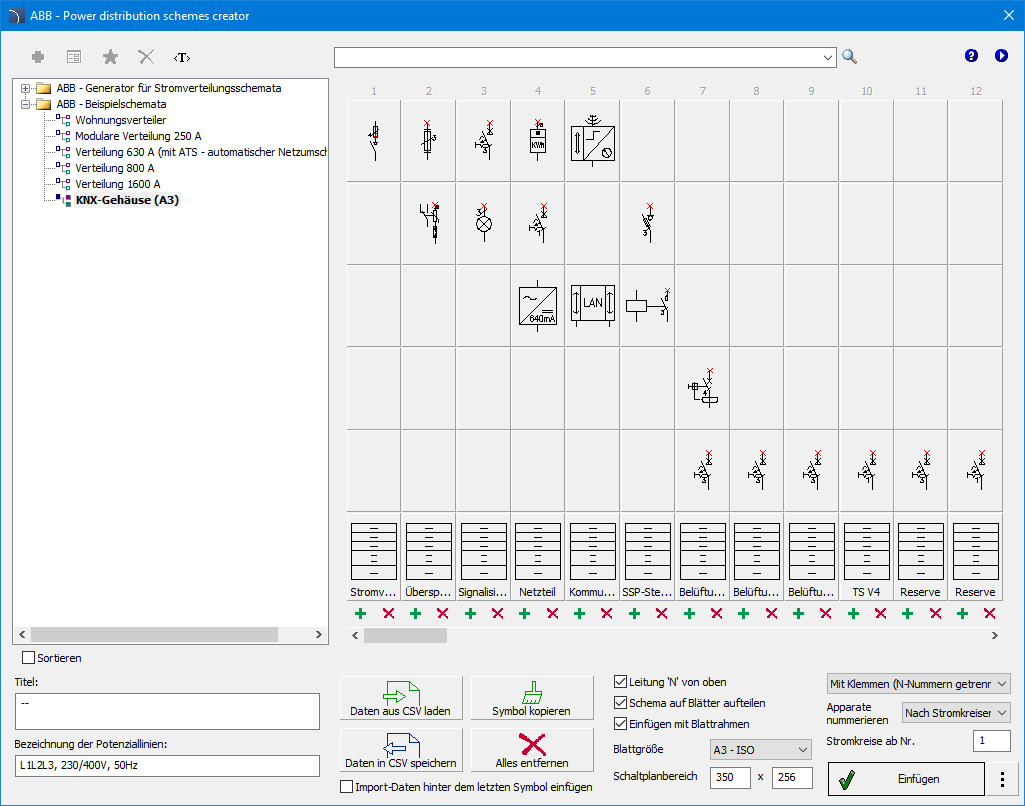Viewport: 1025px width, 806px height.
Task: Click the schema grid horizontal scrollbar thumb
Action: [x=405, y=635]
